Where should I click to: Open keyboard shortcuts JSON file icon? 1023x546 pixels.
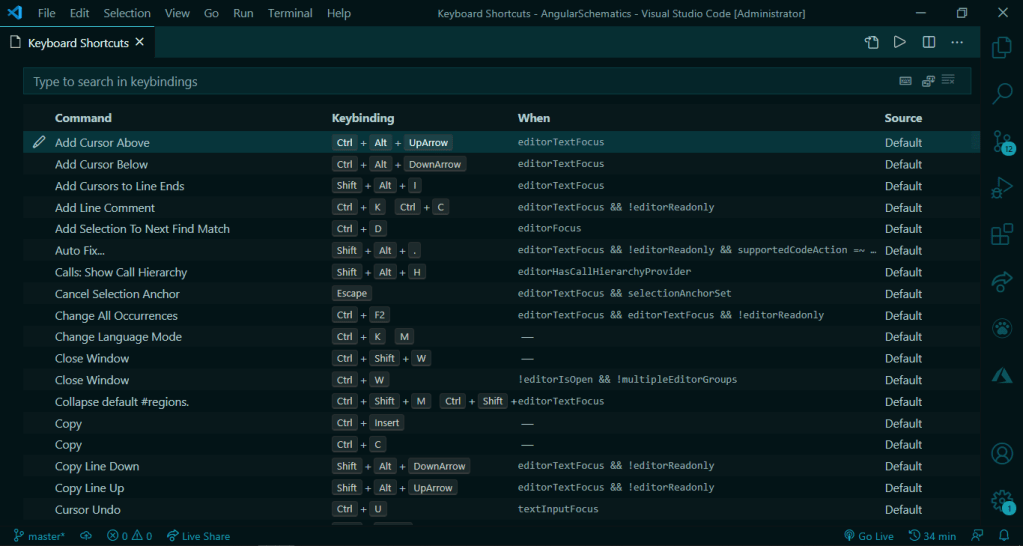click(872, 43)
